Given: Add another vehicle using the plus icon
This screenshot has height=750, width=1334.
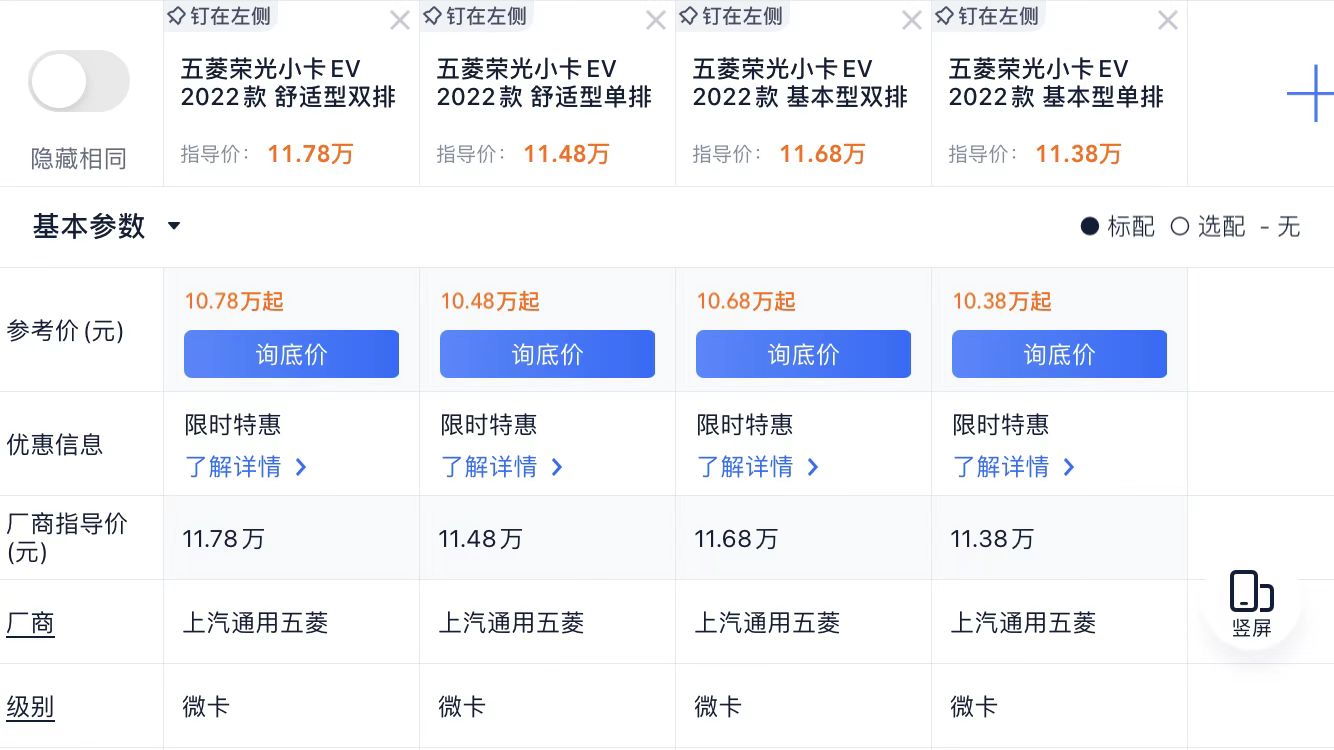Looking at the screenshot, I should (x=1312, y=93).
